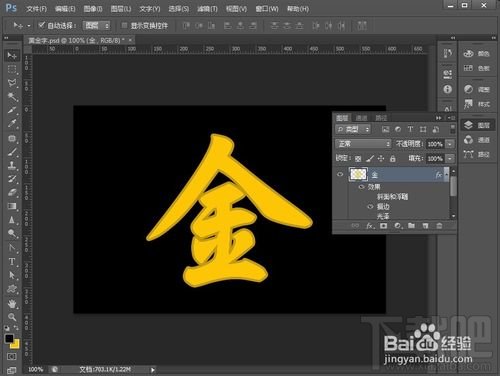Lock transparent pixels
This screenshot has width=500, height=376.
point(358,159)
